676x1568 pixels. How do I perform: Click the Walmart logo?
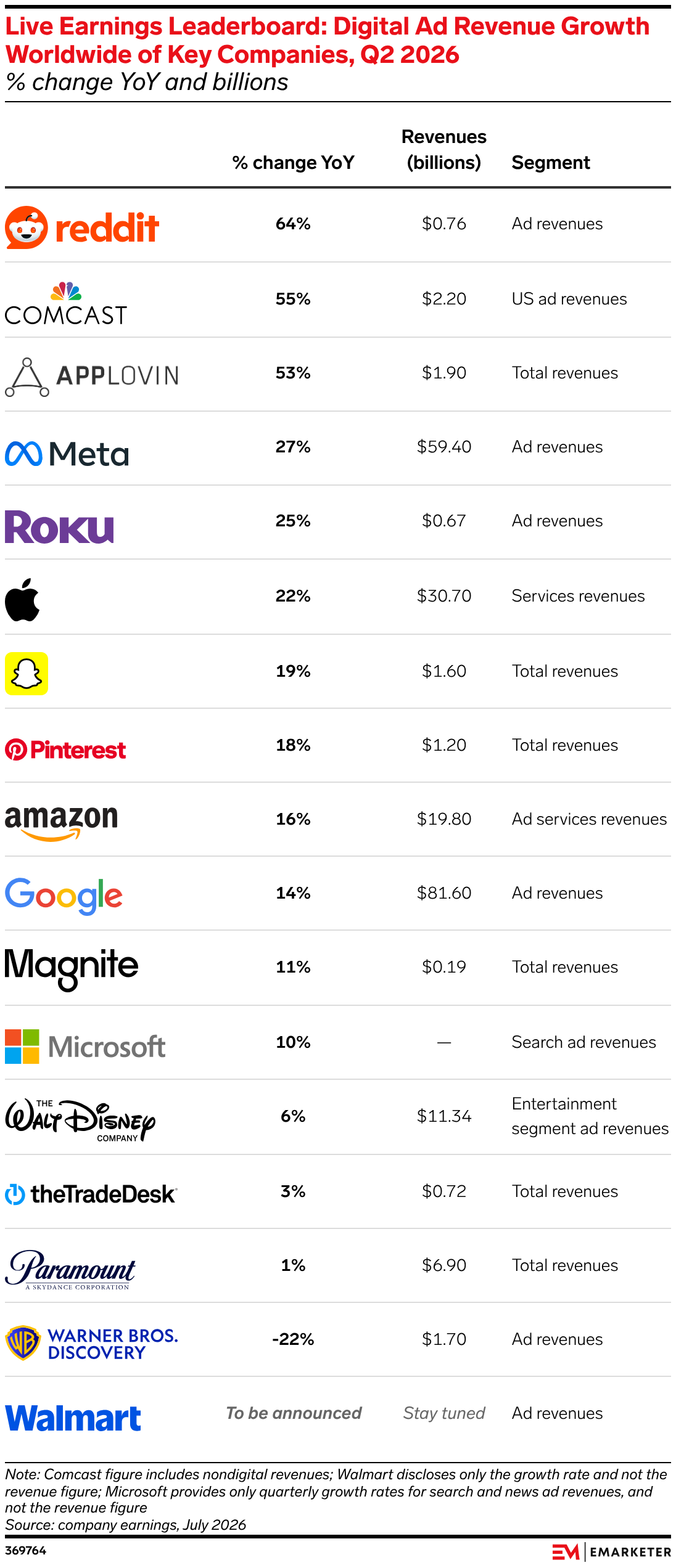[x=73, y=1418]
